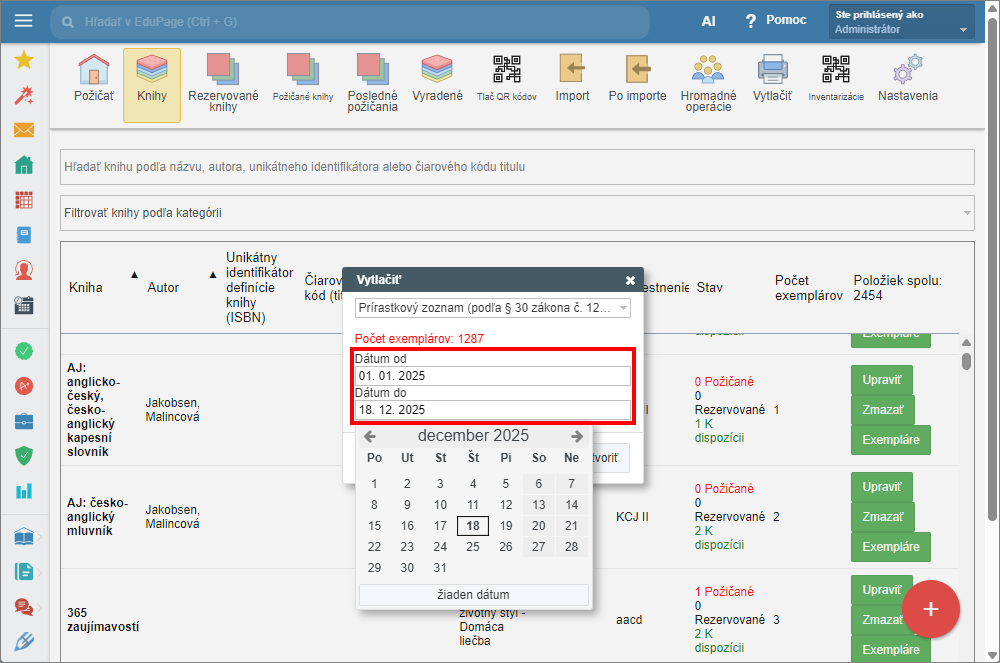Open Nastavenia settings gears icon
1000x663 pixels.
[x=907, y=78]
